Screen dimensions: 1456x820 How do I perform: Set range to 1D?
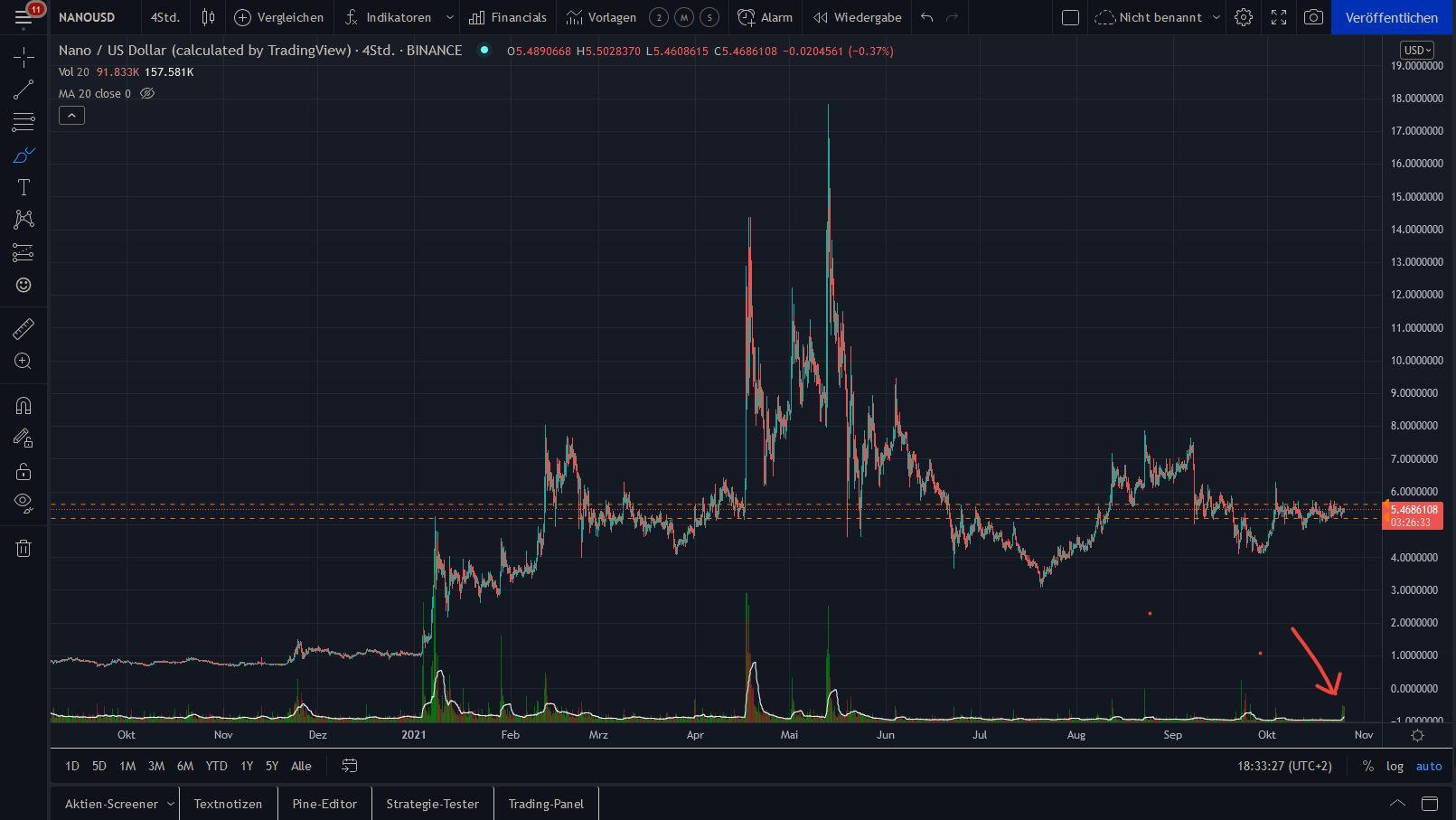pos(71,766)
